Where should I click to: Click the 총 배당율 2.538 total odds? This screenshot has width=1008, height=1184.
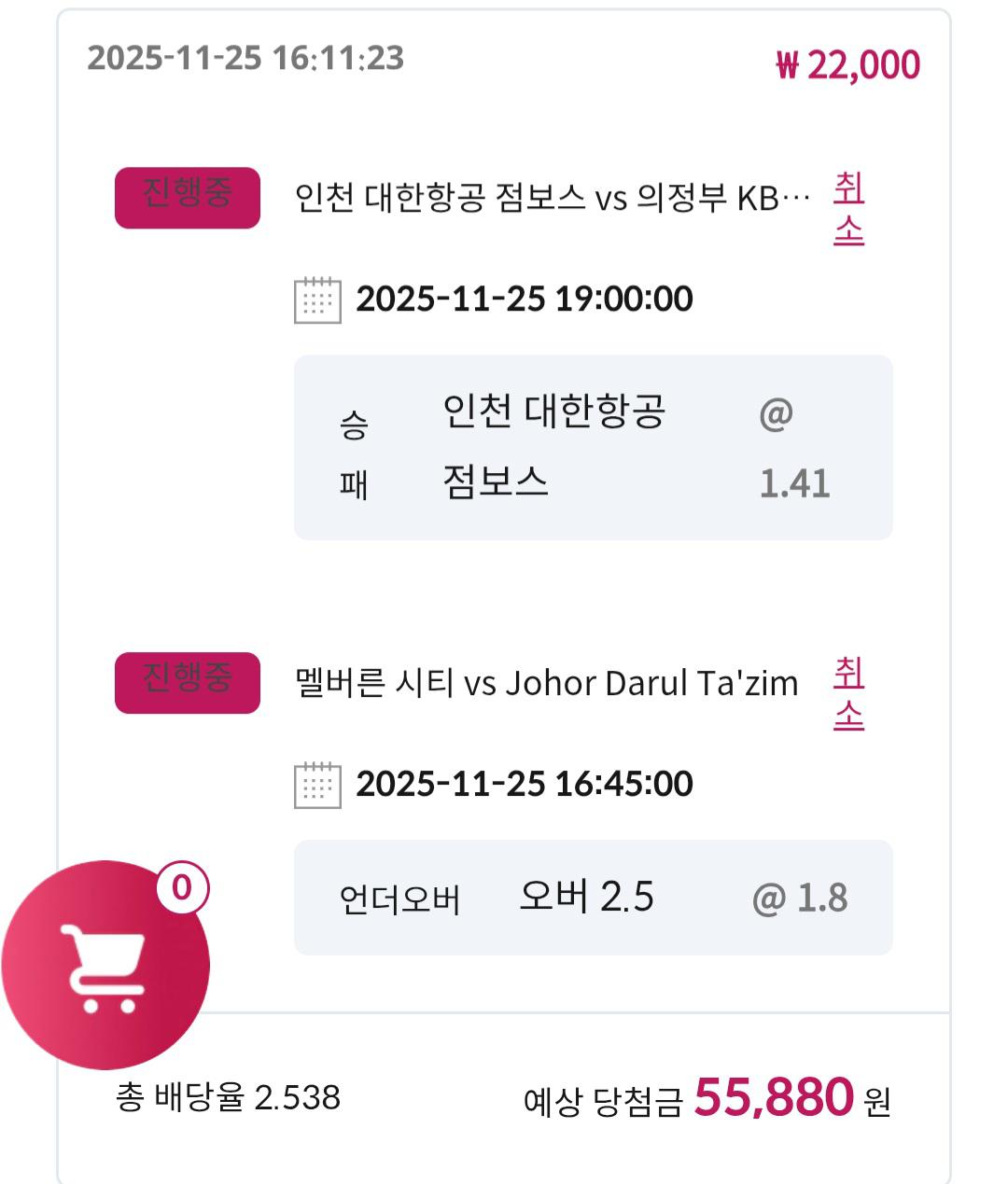coord(228,1097)
